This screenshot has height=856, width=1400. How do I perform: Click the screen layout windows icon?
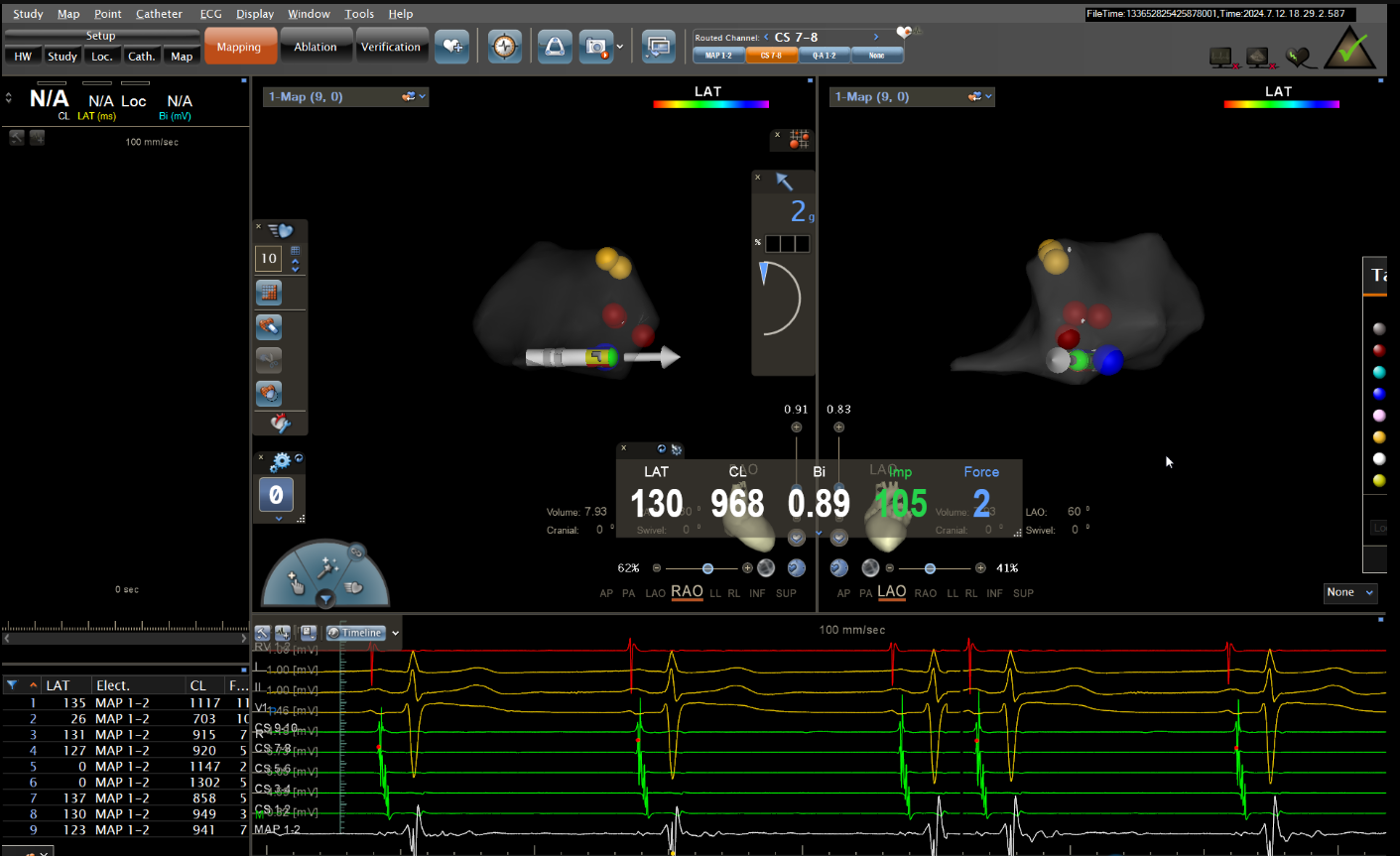[658, 47]
